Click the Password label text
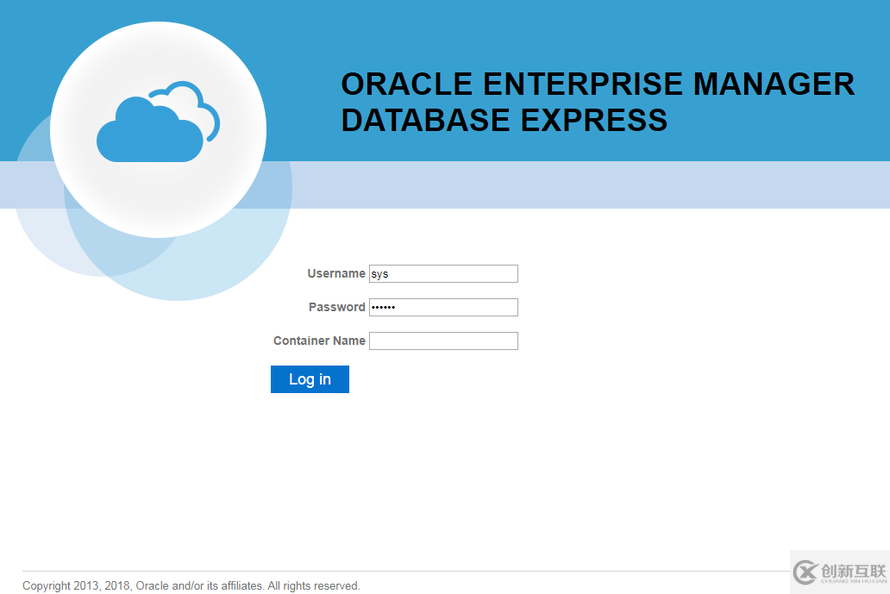 (x=337, y=307)
